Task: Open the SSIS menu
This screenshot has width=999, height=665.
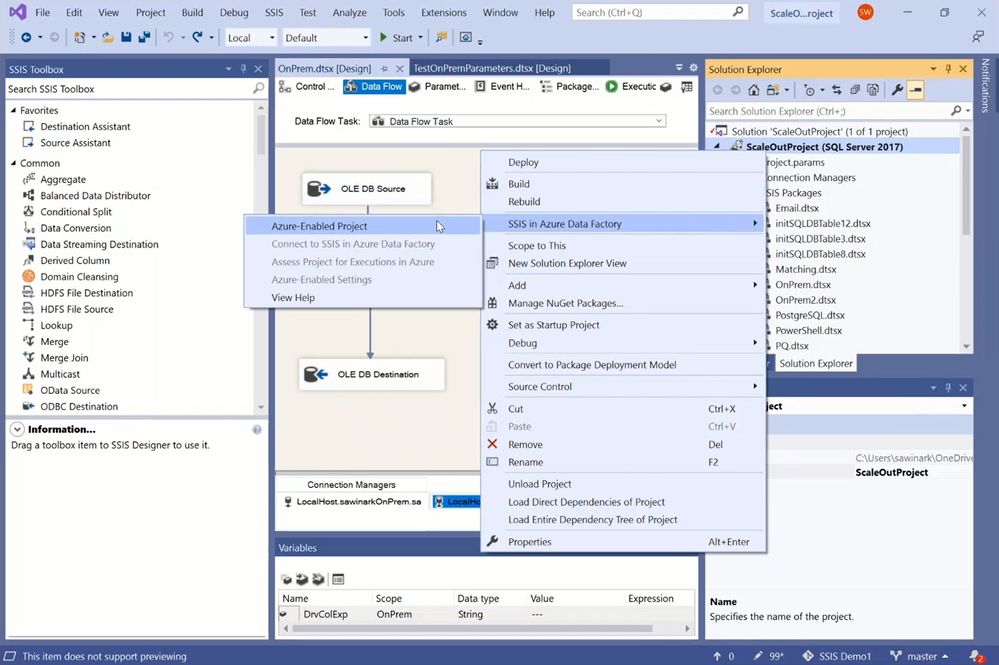Action: (x=274, y=12)
